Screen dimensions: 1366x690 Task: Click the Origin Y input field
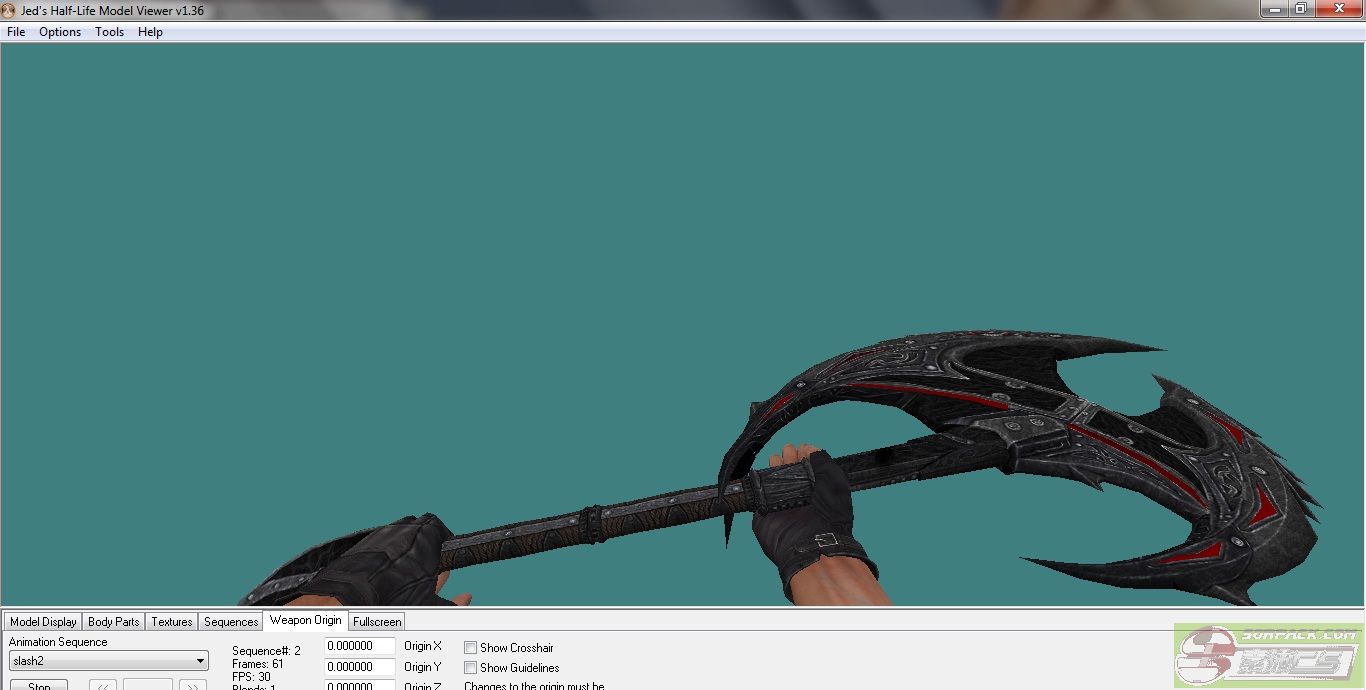point(360,667)
